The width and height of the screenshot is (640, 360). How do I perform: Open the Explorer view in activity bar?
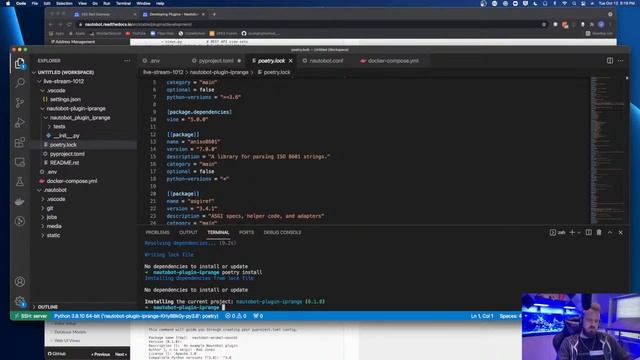pos(20,63)
